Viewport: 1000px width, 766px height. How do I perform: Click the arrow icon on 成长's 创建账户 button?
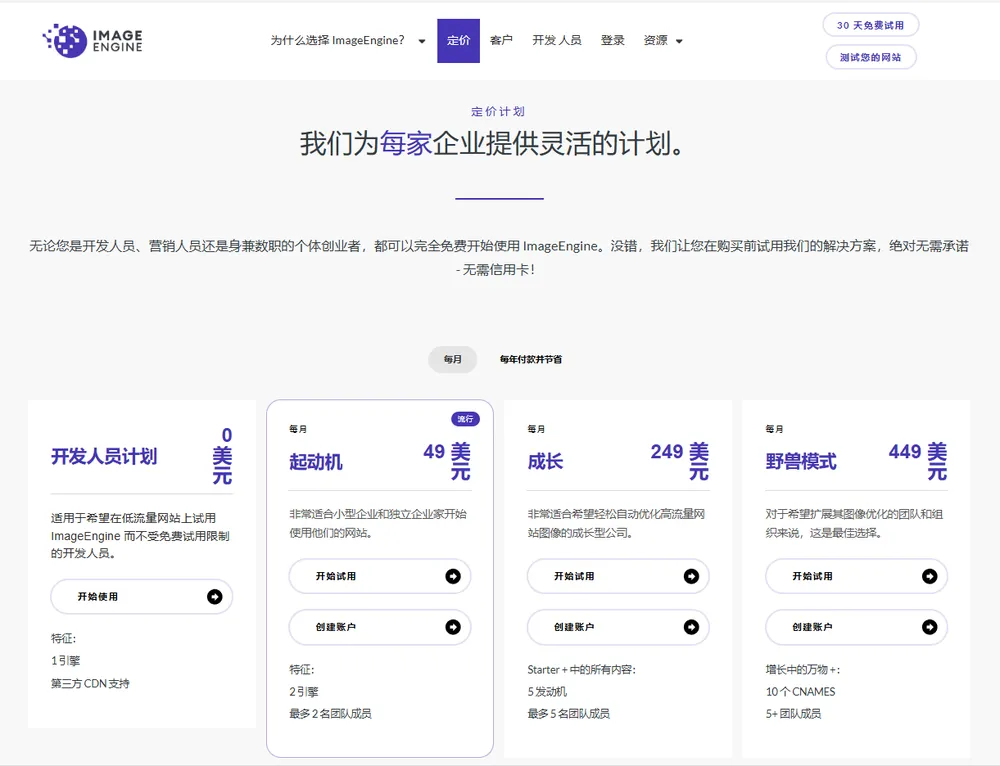coord(690,627)
